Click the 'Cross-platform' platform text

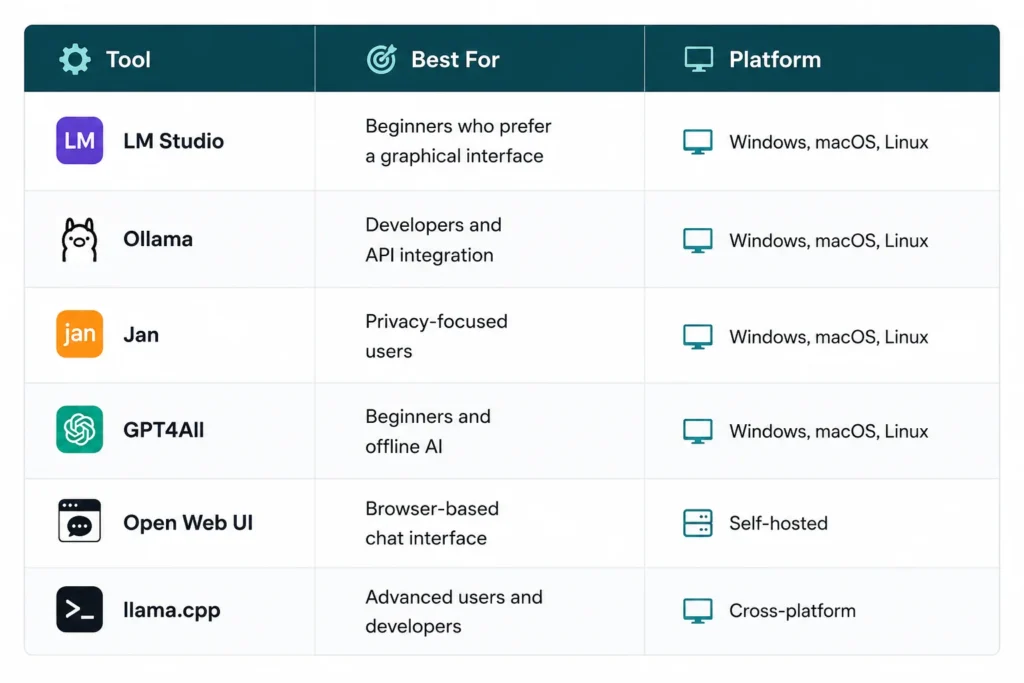tap(792, 611)
